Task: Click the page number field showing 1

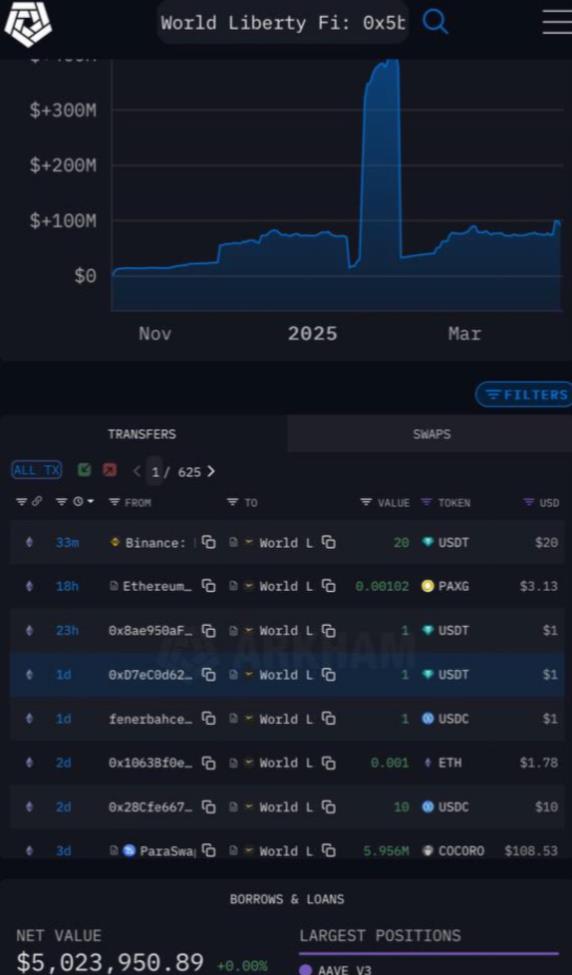Action: [155, 471]
